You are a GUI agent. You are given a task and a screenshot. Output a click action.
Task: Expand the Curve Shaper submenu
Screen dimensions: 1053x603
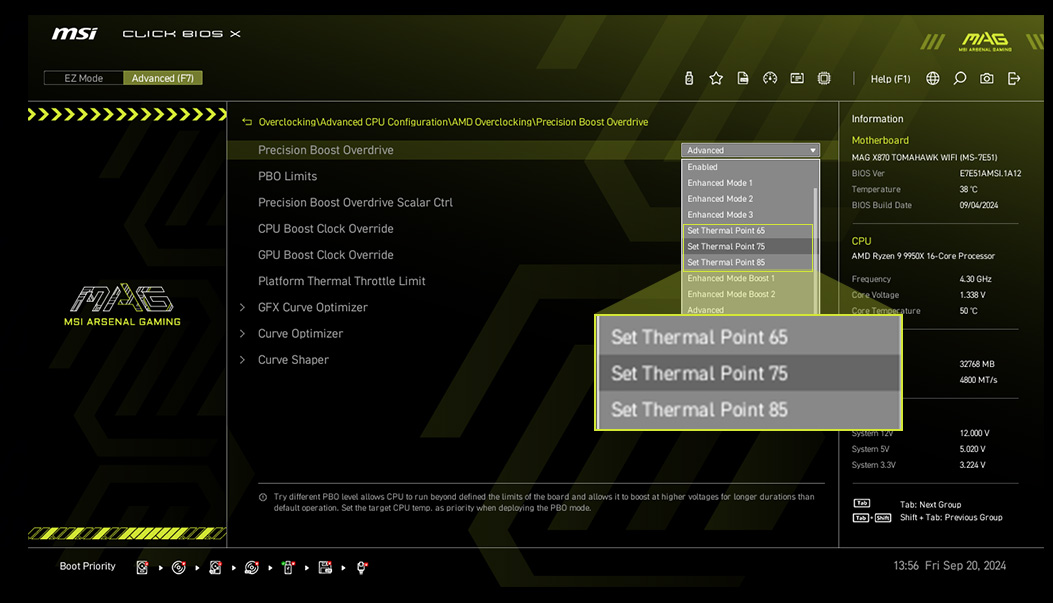[x=293, y=360]
